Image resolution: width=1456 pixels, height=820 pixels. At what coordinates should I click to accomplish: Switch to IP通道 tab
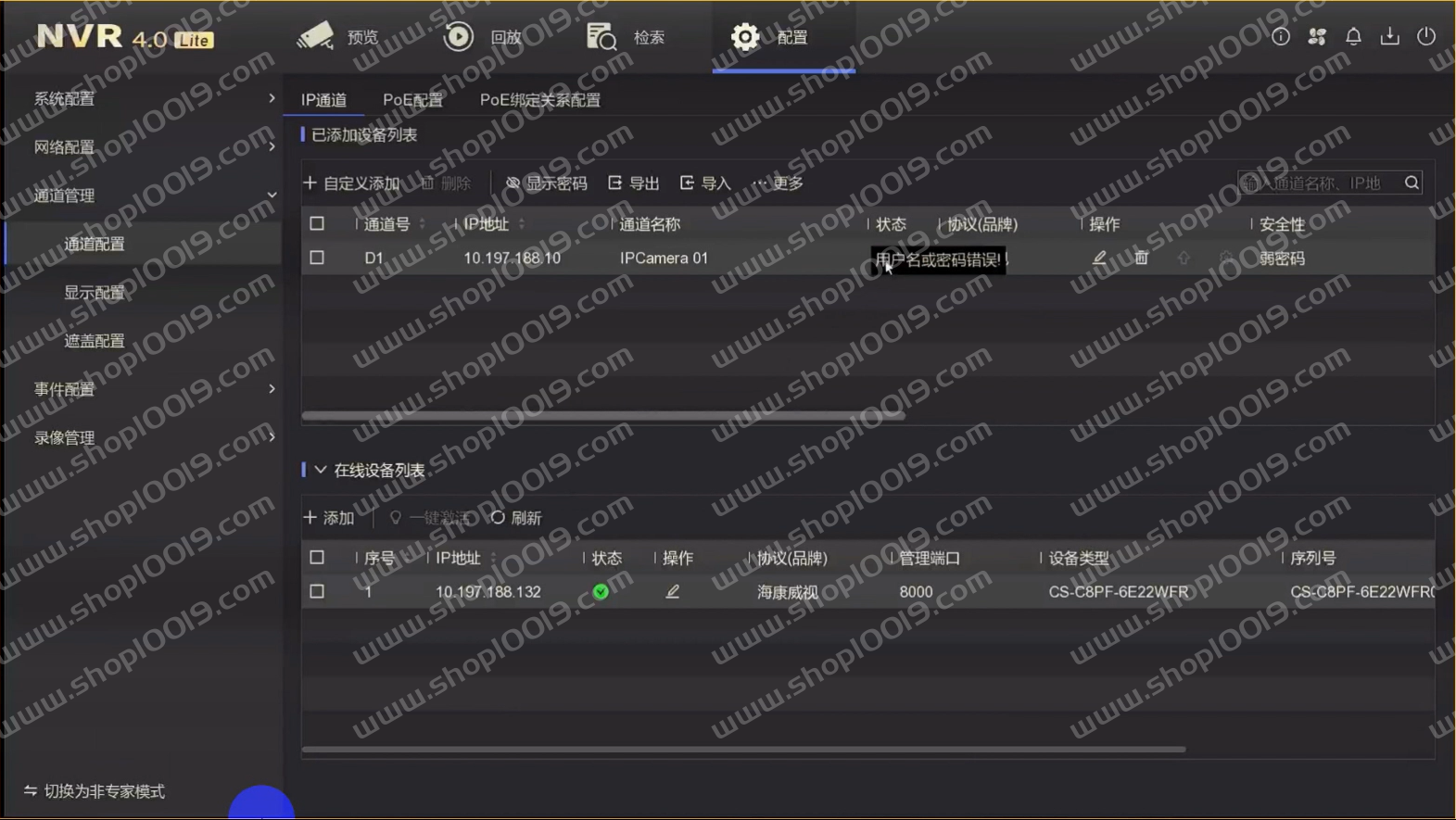pos(324,100)
